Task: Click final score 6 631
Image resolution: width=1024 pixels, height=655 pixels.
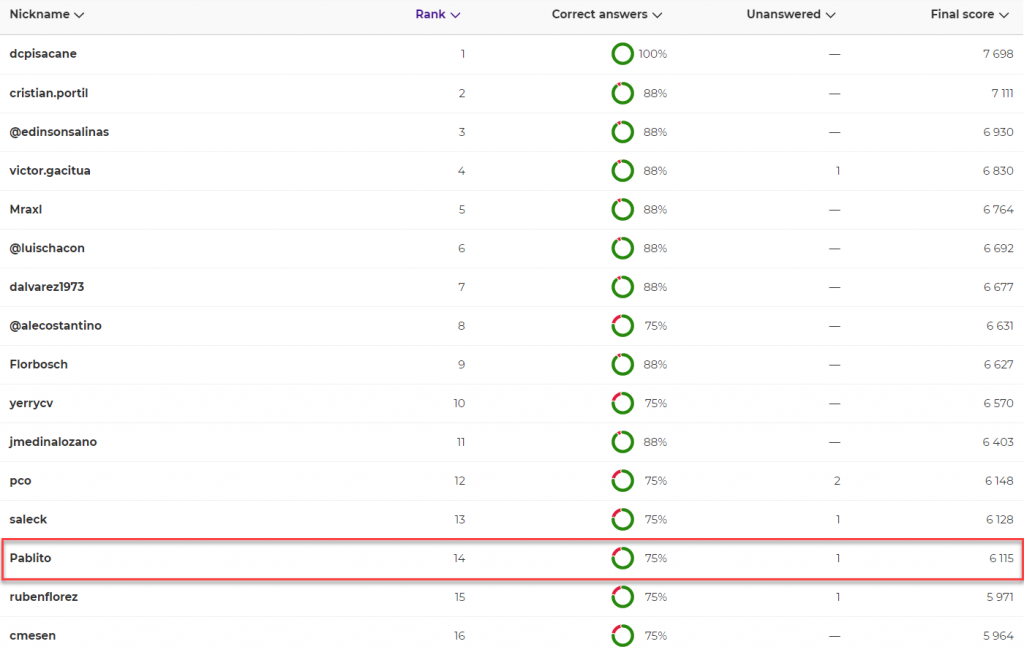Action: tap(1000, 326)
